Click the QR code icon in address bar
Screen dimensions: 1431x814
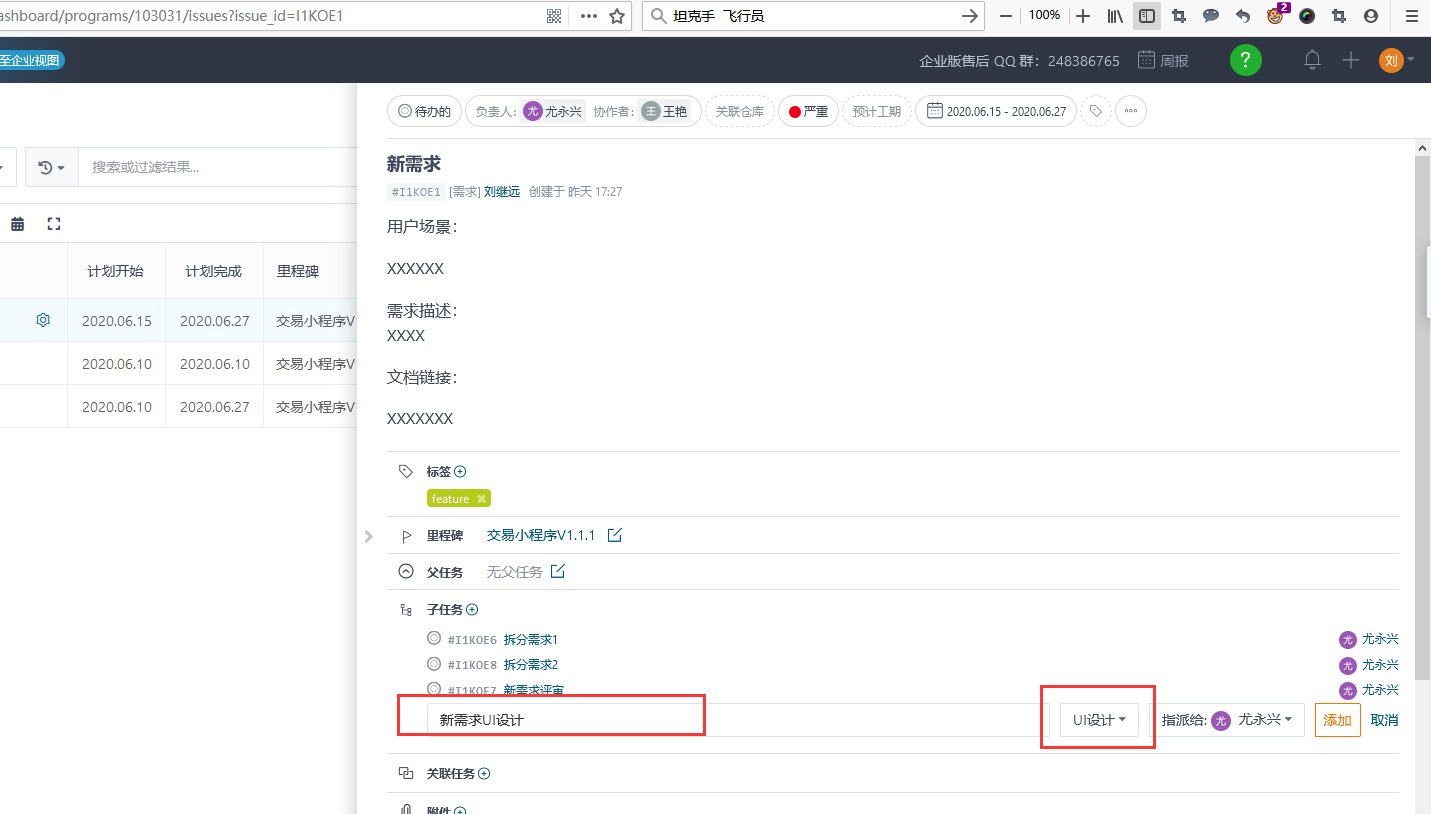pyautogui.click(x=554, y=16)
